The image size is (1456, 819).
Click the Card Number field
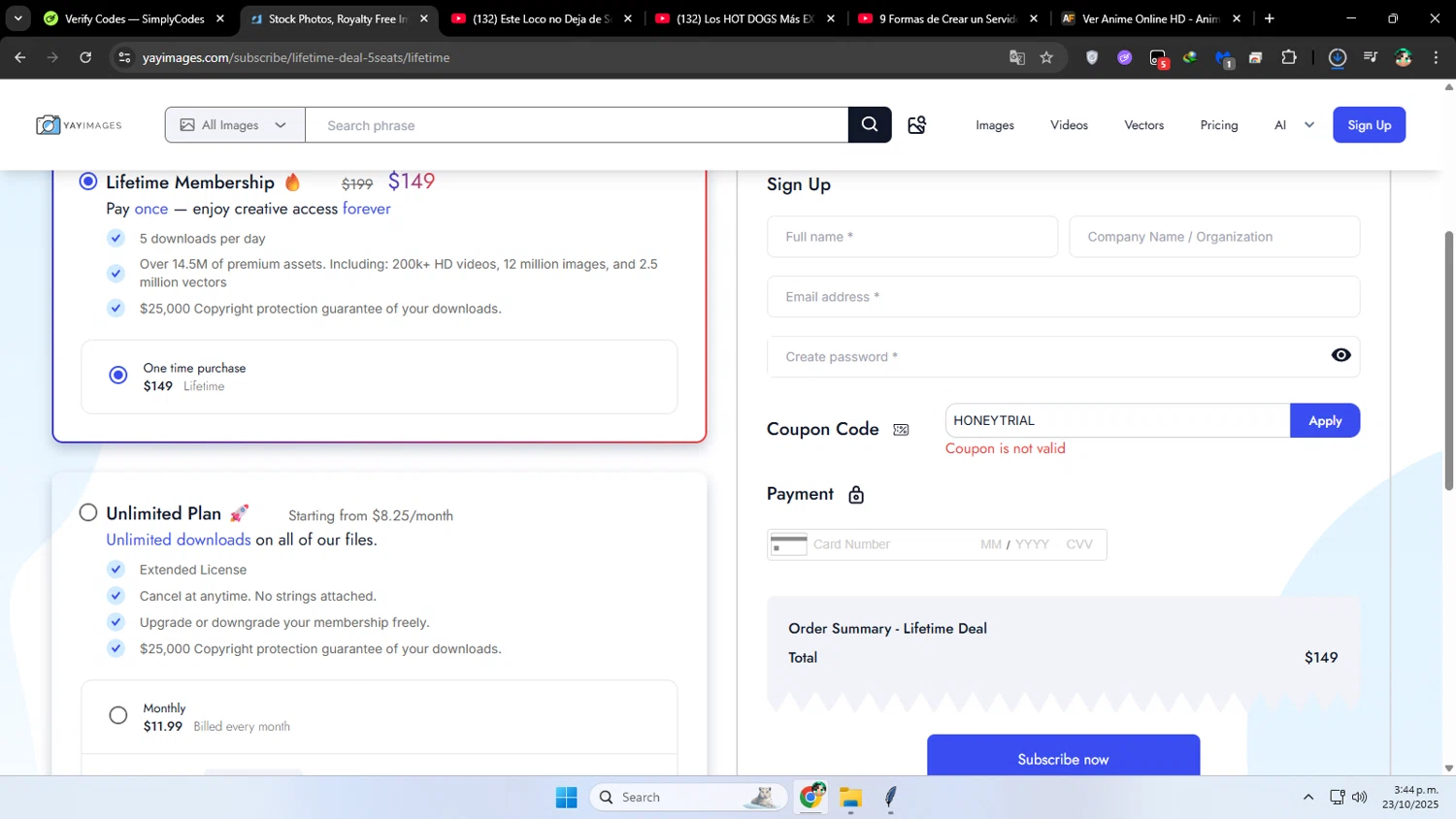[890, 544]
